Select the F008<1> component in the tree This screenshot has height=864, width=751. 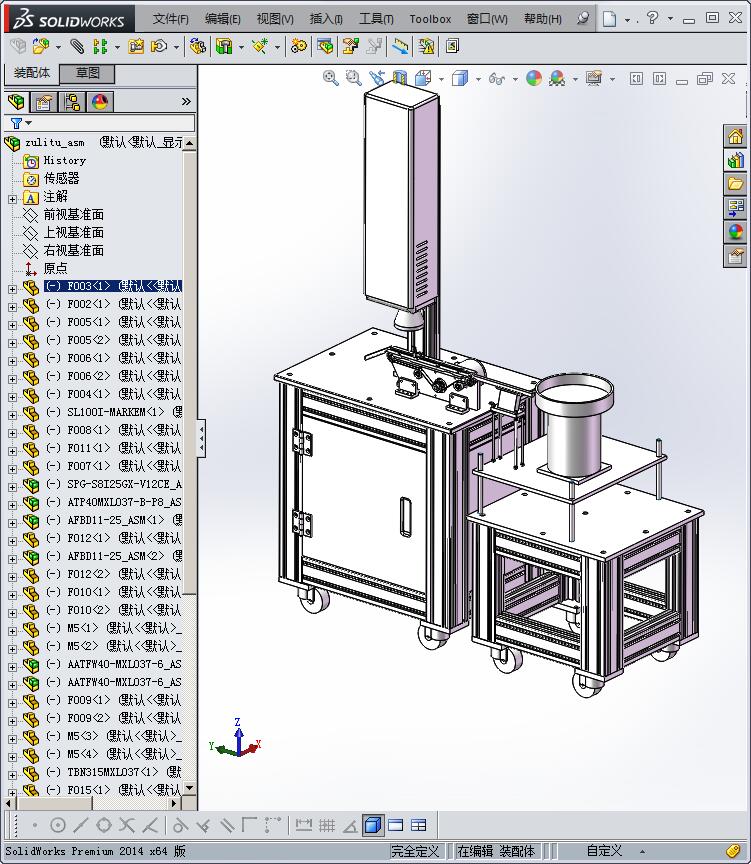click(112, 430)
